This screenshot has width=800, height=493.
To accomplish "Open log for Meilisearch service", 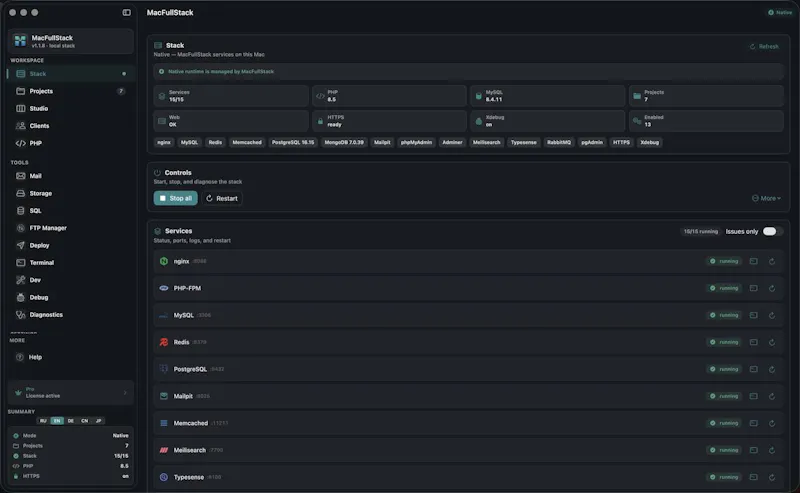I will 753,450.
